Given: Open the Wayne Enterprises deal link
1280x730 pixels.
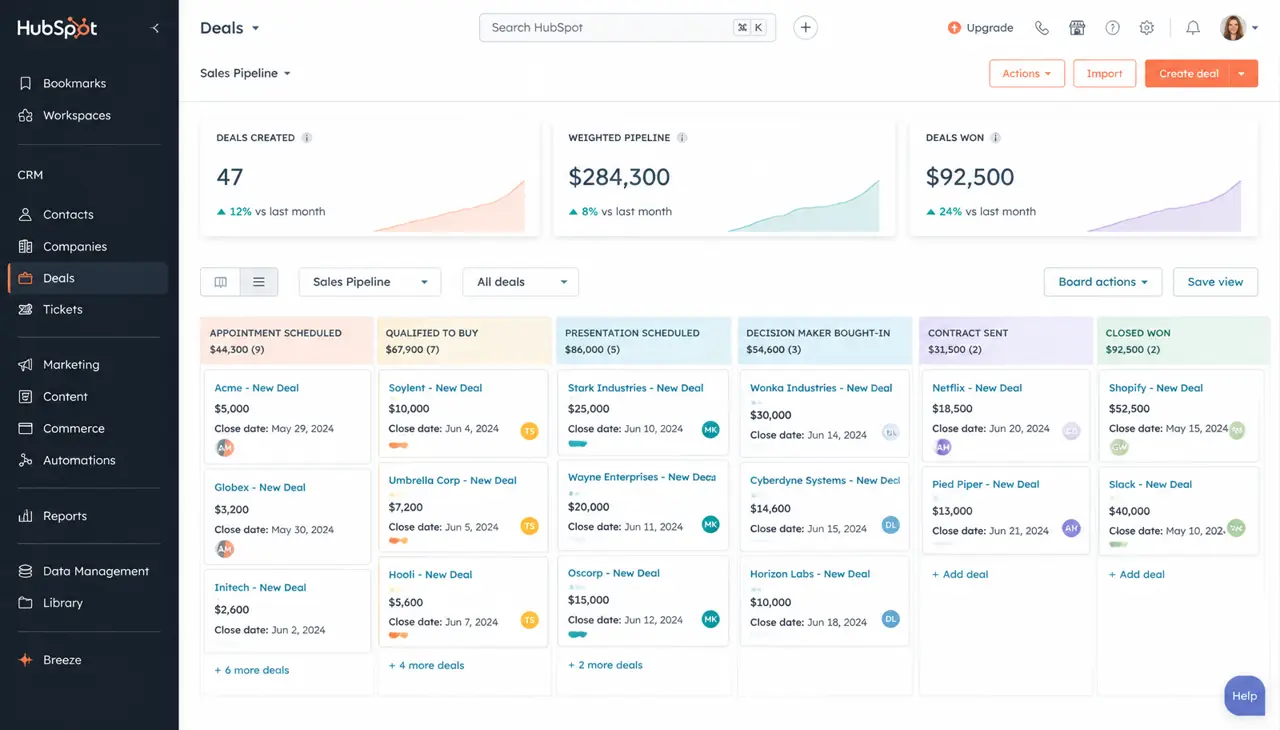Looking at the screenshot, I should pyautogui.click(x=642, y=477).
